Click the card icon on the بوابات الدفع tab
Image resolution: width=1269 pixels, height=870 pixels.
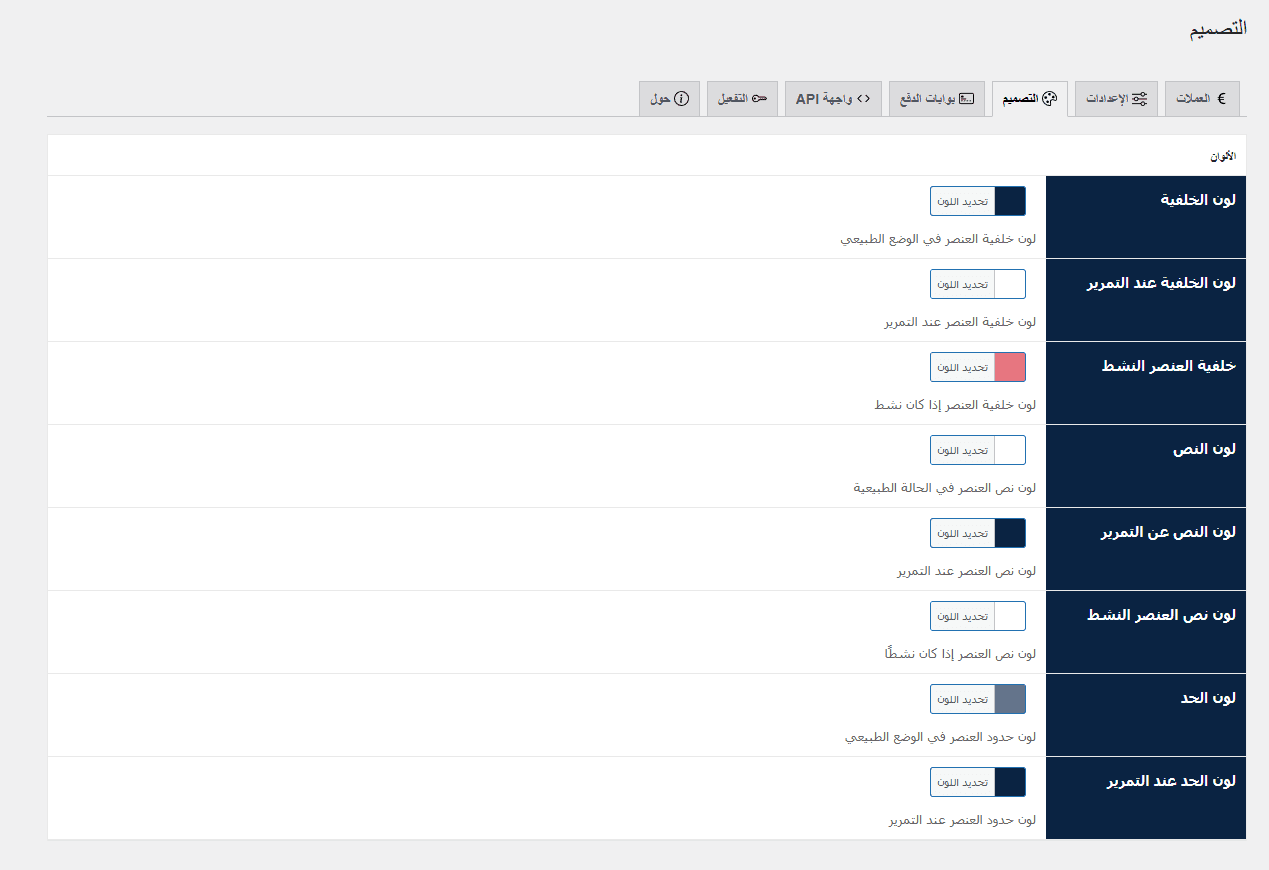pos(966,99)
